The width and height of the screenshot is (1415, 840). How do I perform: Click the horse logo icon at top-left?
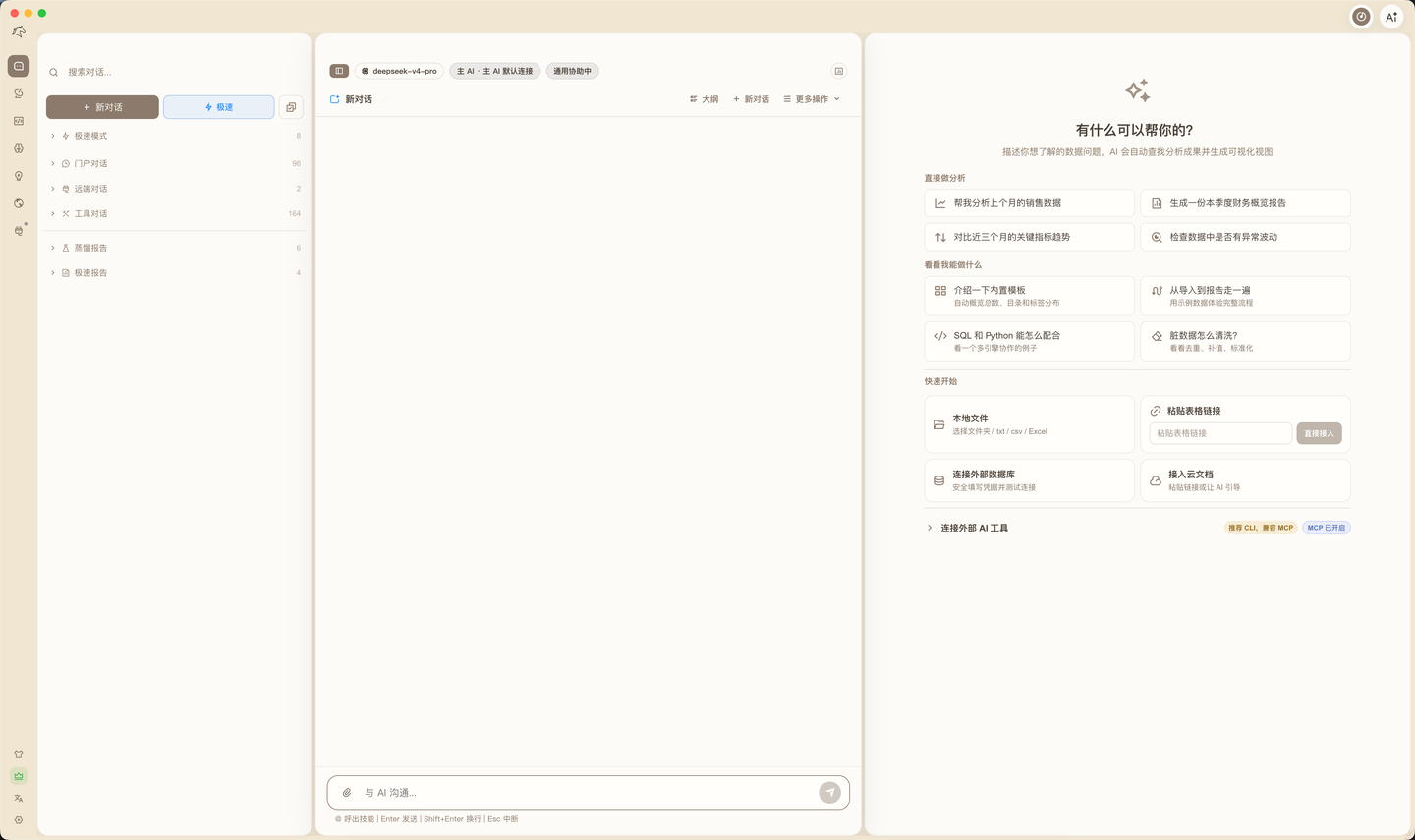click(19, 32)
